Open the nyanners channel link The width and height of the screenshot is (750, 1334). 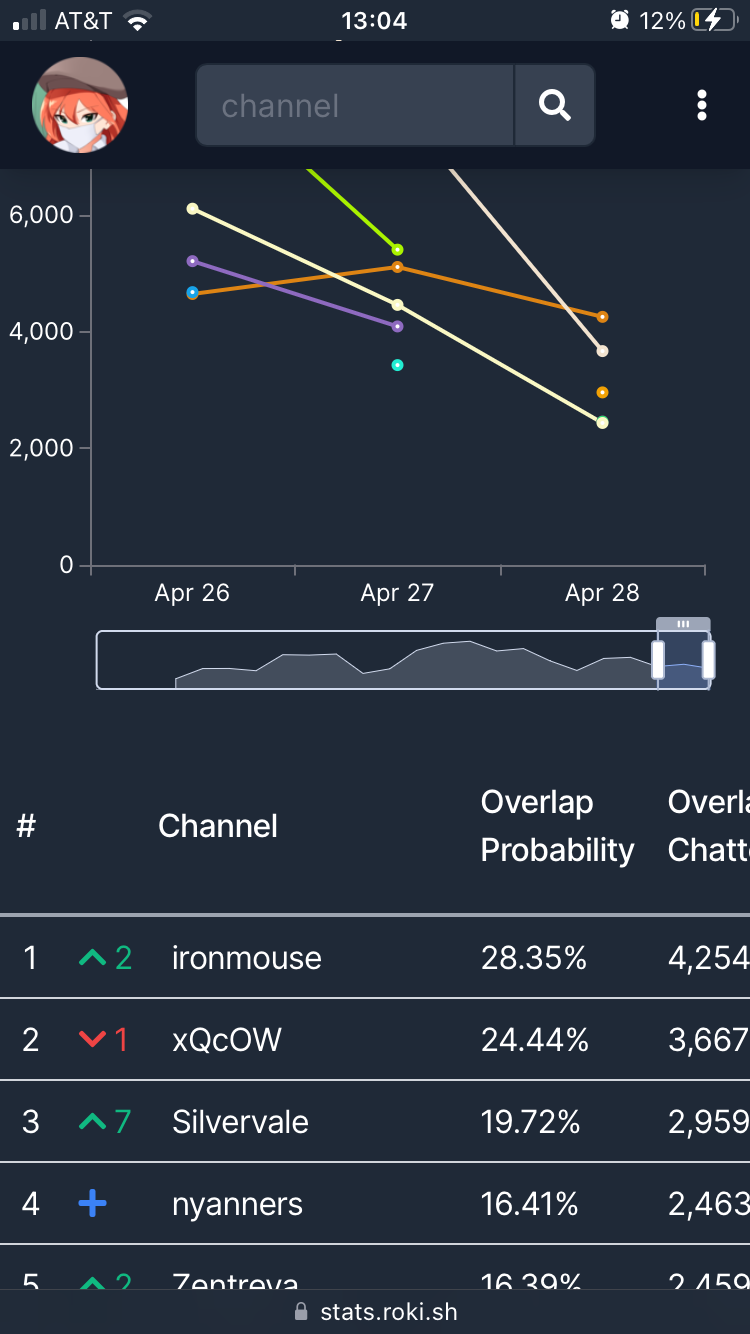pos(237,1204)
